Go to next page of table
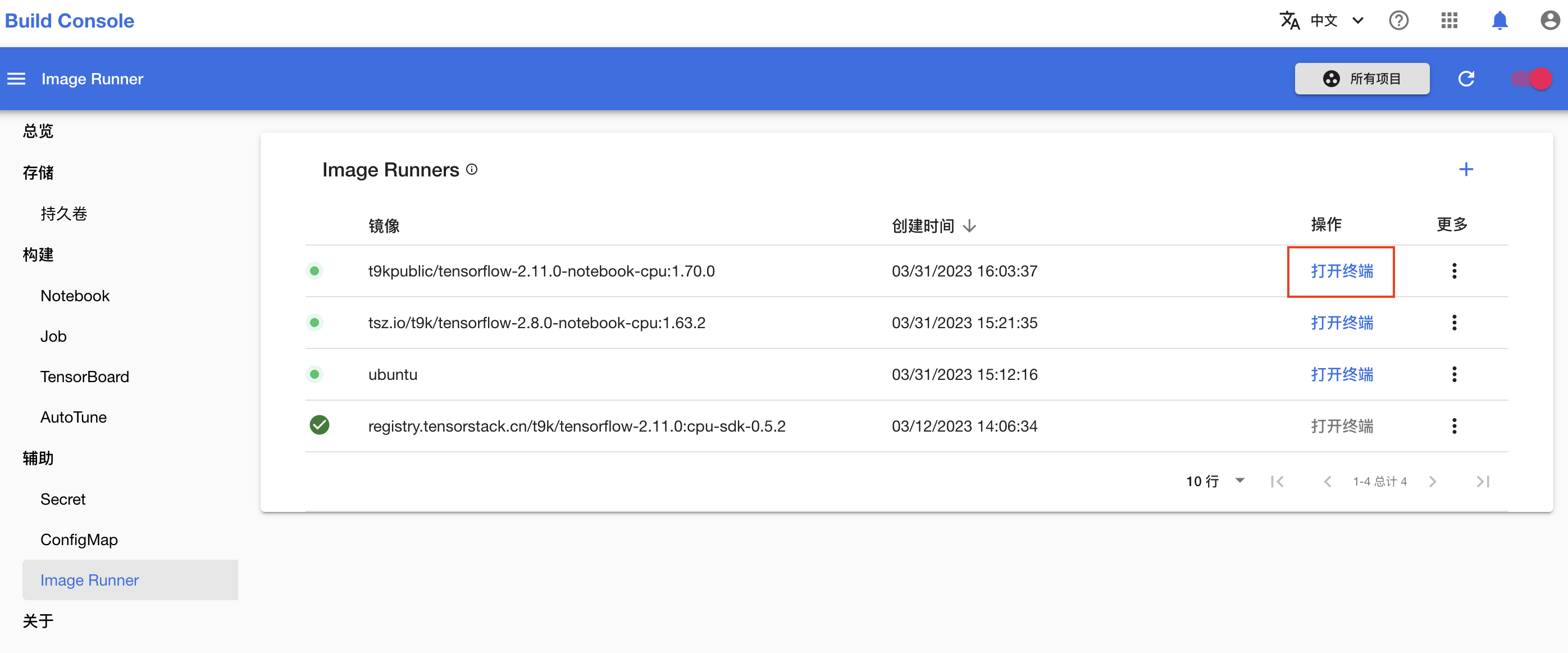1568x653 pixels. (1432, 481)
